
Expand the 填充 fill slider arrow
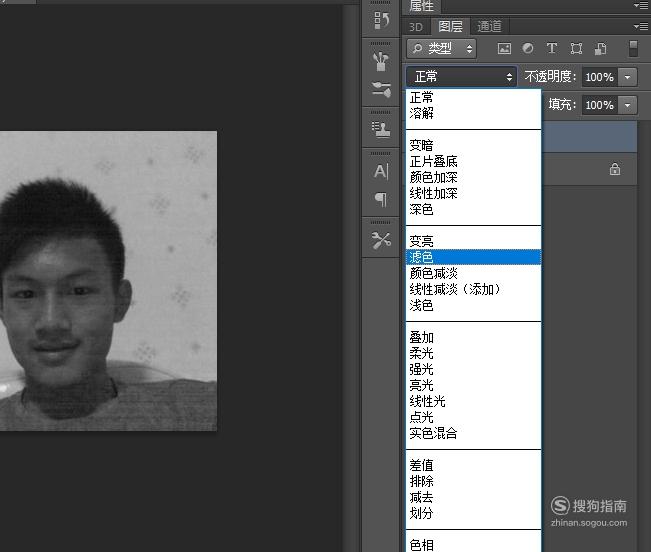coord(627,105)
